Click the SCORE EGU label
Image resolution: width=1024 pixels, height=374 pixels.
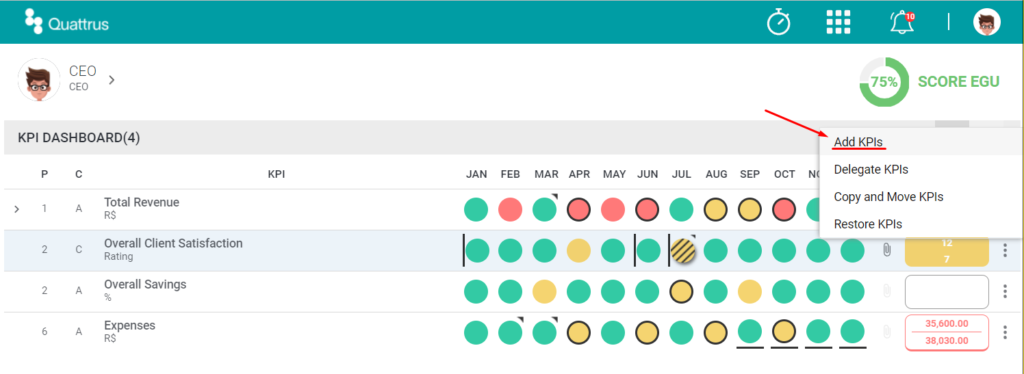click(958, 82)
